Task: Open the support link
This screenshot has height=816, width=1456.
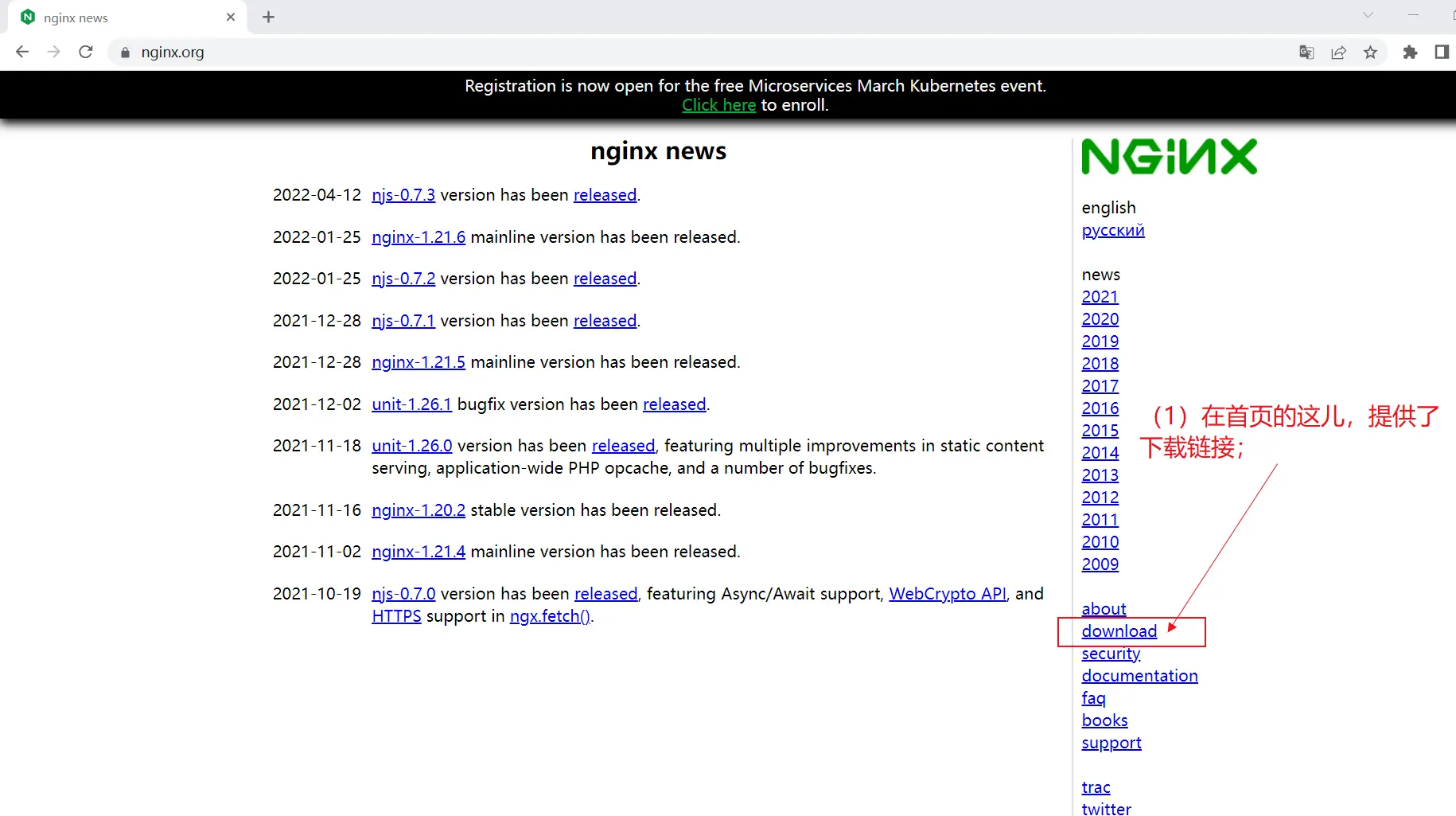Action: [x=1111, y=743]
